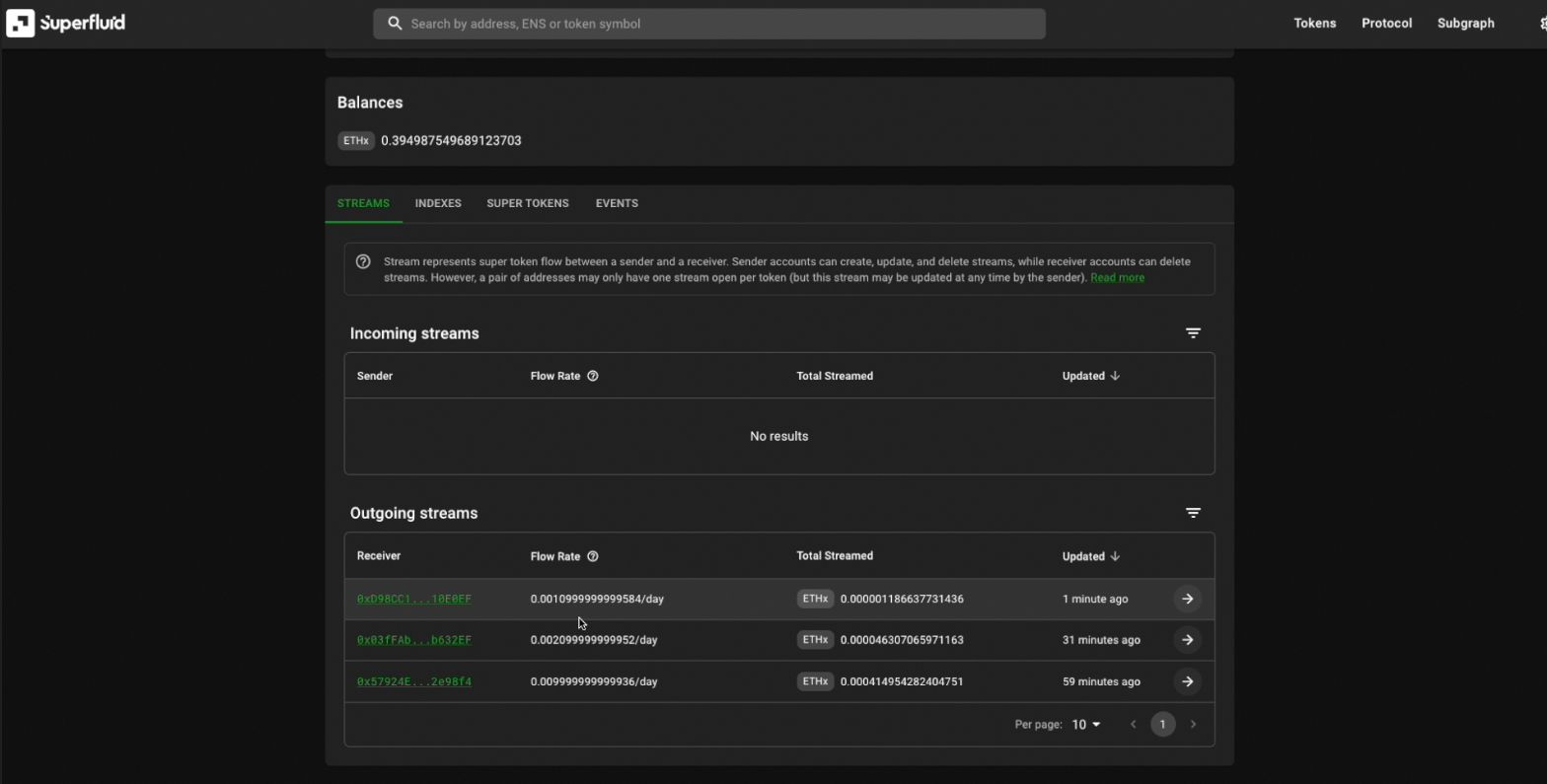Viewport: 1547px width, 784px height.
Task: Follow the Read more link
Action: [1117, 278]
